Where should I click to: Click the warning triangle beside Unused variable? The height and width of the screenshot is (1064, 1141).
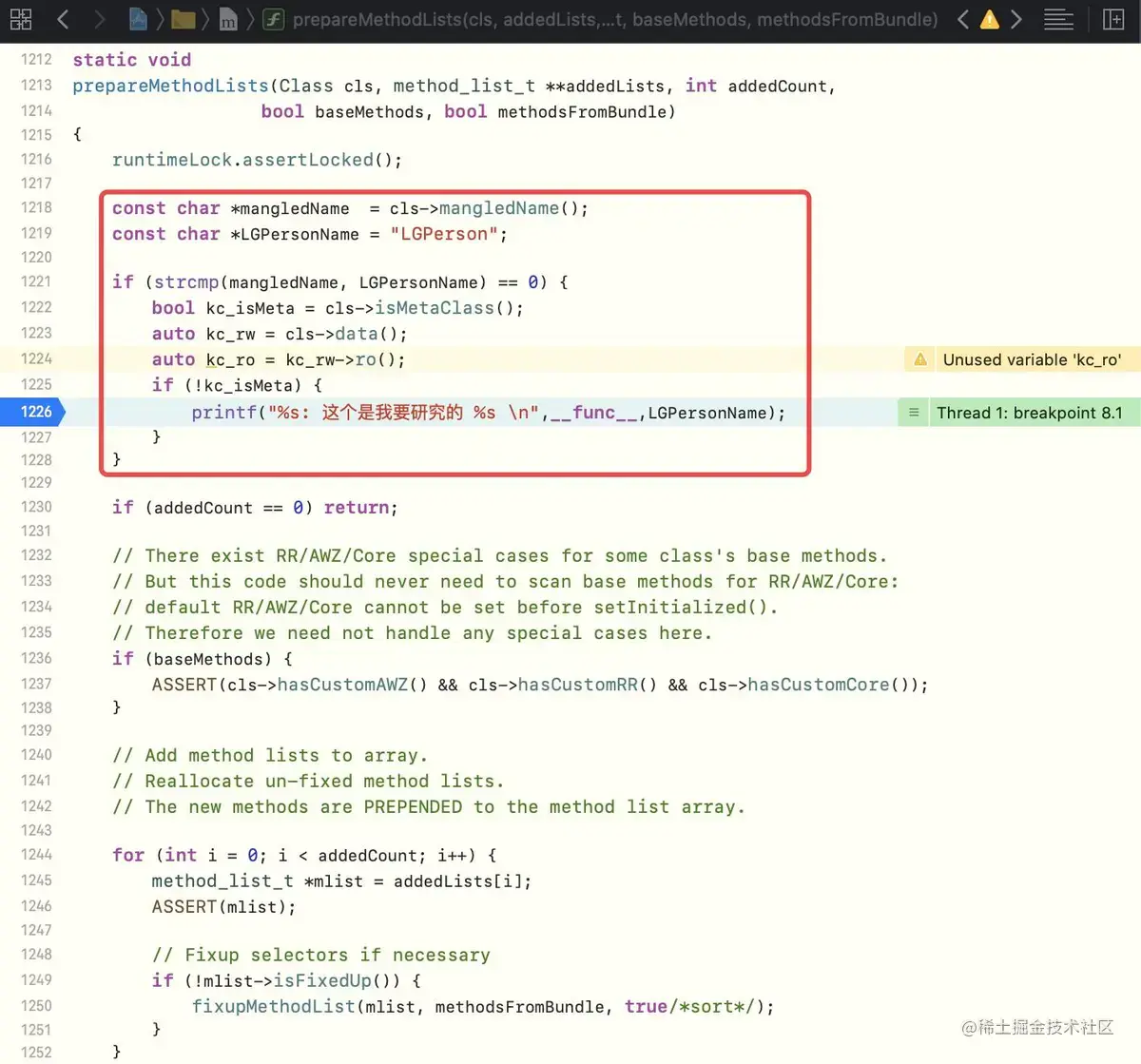coord(920,359)
